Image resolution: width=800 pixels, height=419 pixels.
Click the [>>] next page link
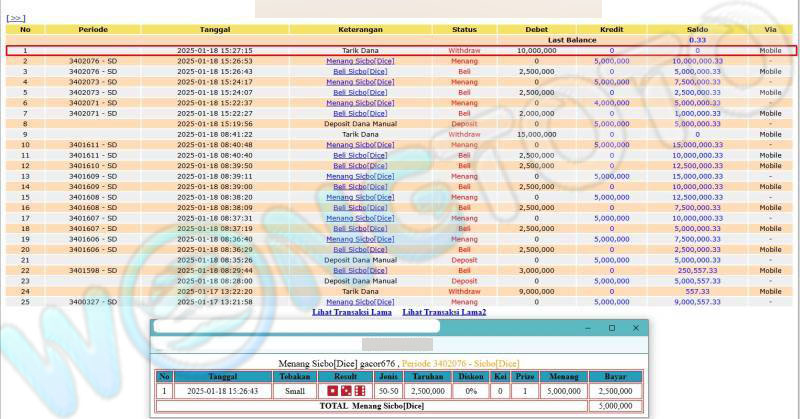[15, 18]
